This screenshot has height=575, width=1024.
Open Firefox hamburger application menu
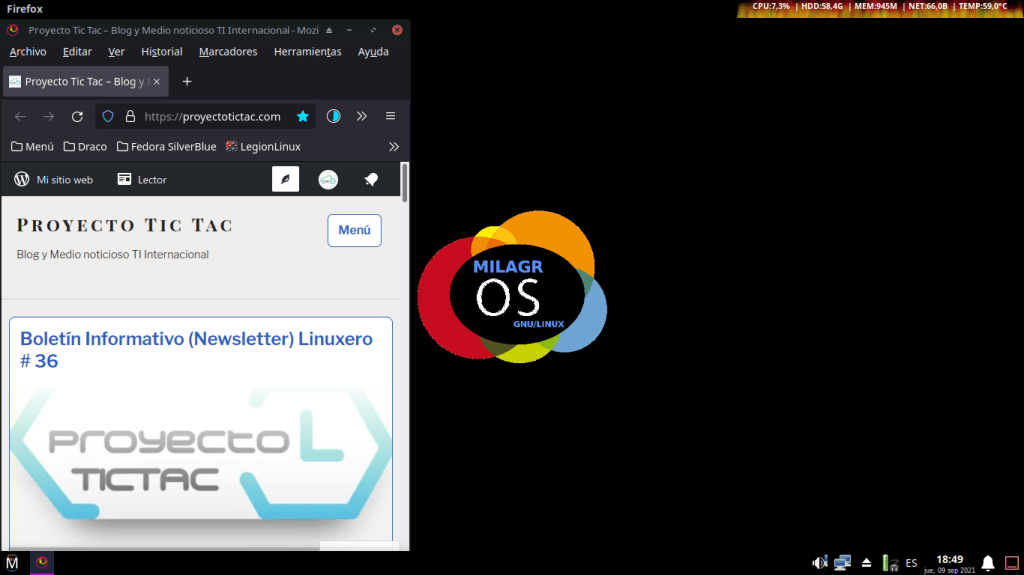(x=390, y=116)
